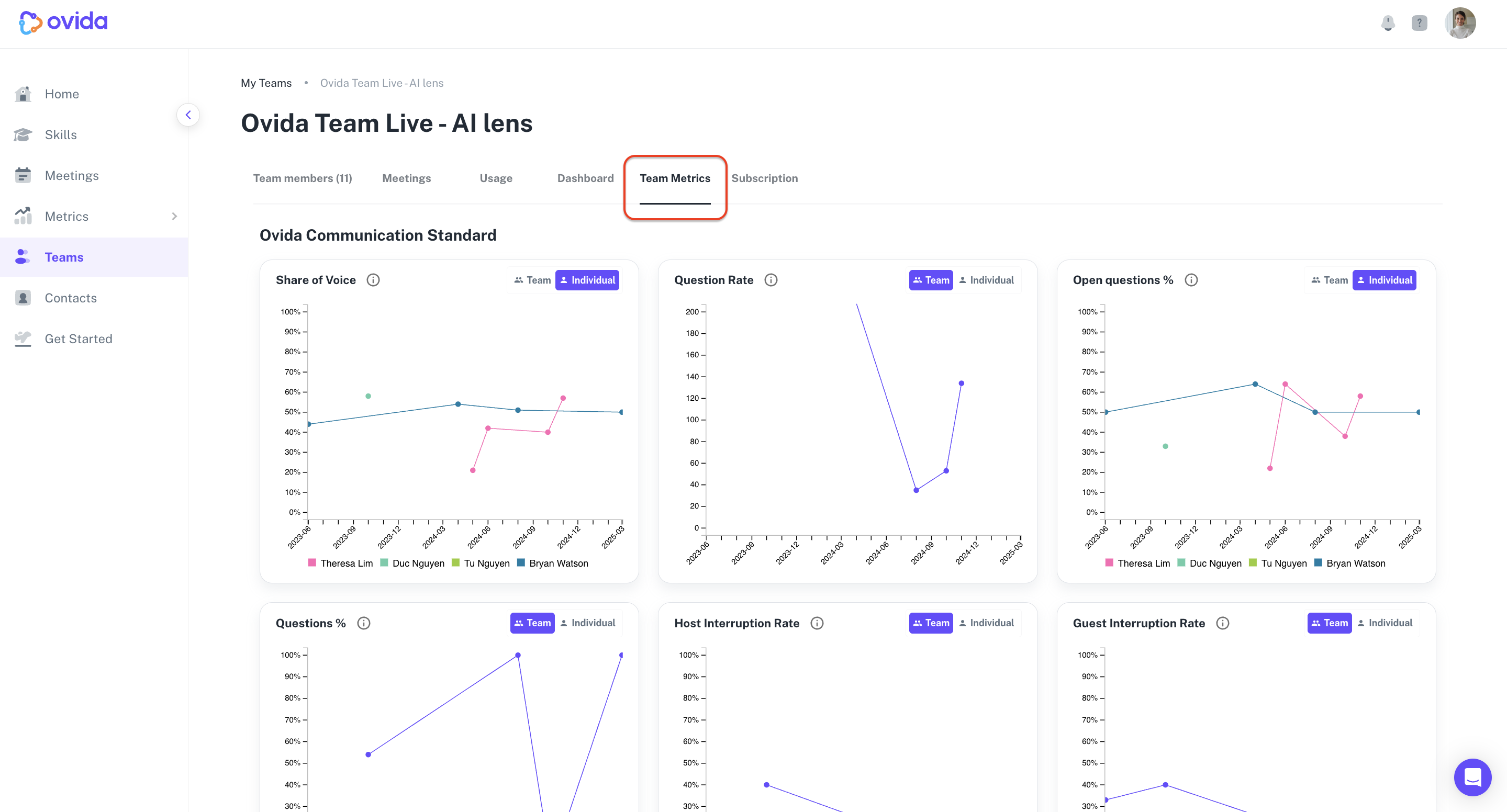Click the Contacts icon in sidebar
The width and height of the screenshot is (1507, 812).
click(23, 298)
